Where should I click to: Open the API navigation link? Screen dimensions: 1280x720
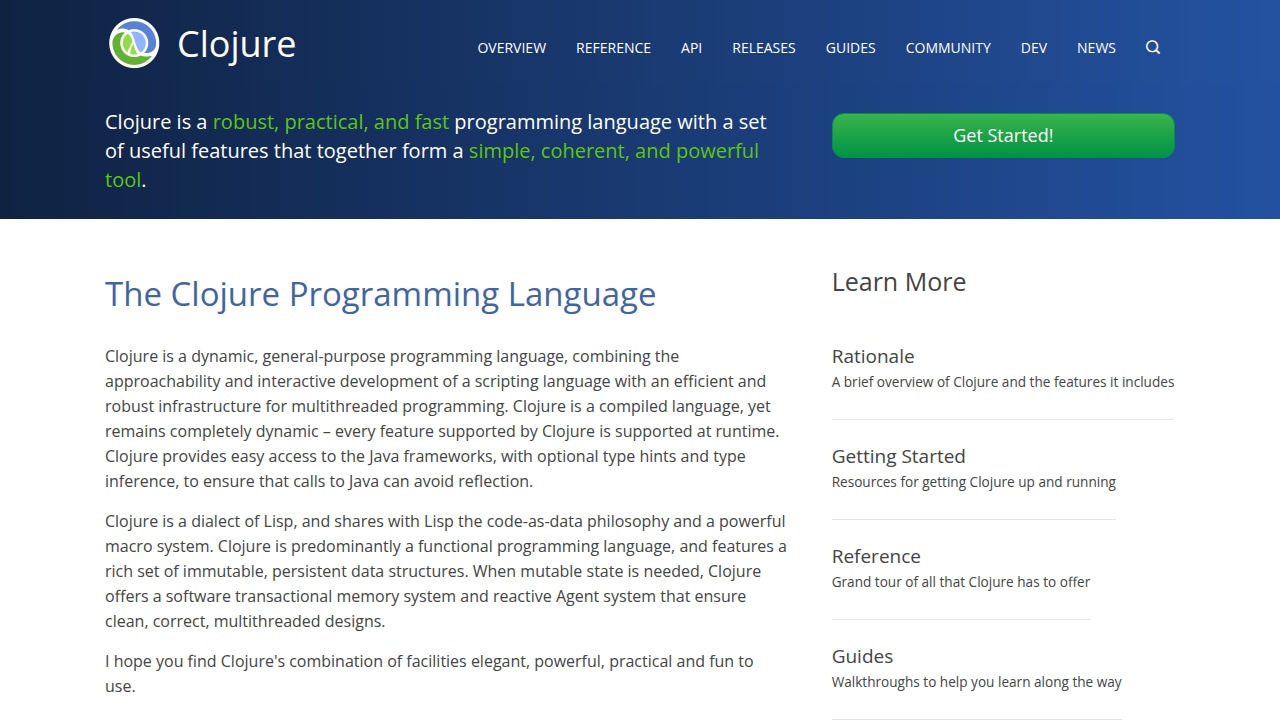pos(691,48)
